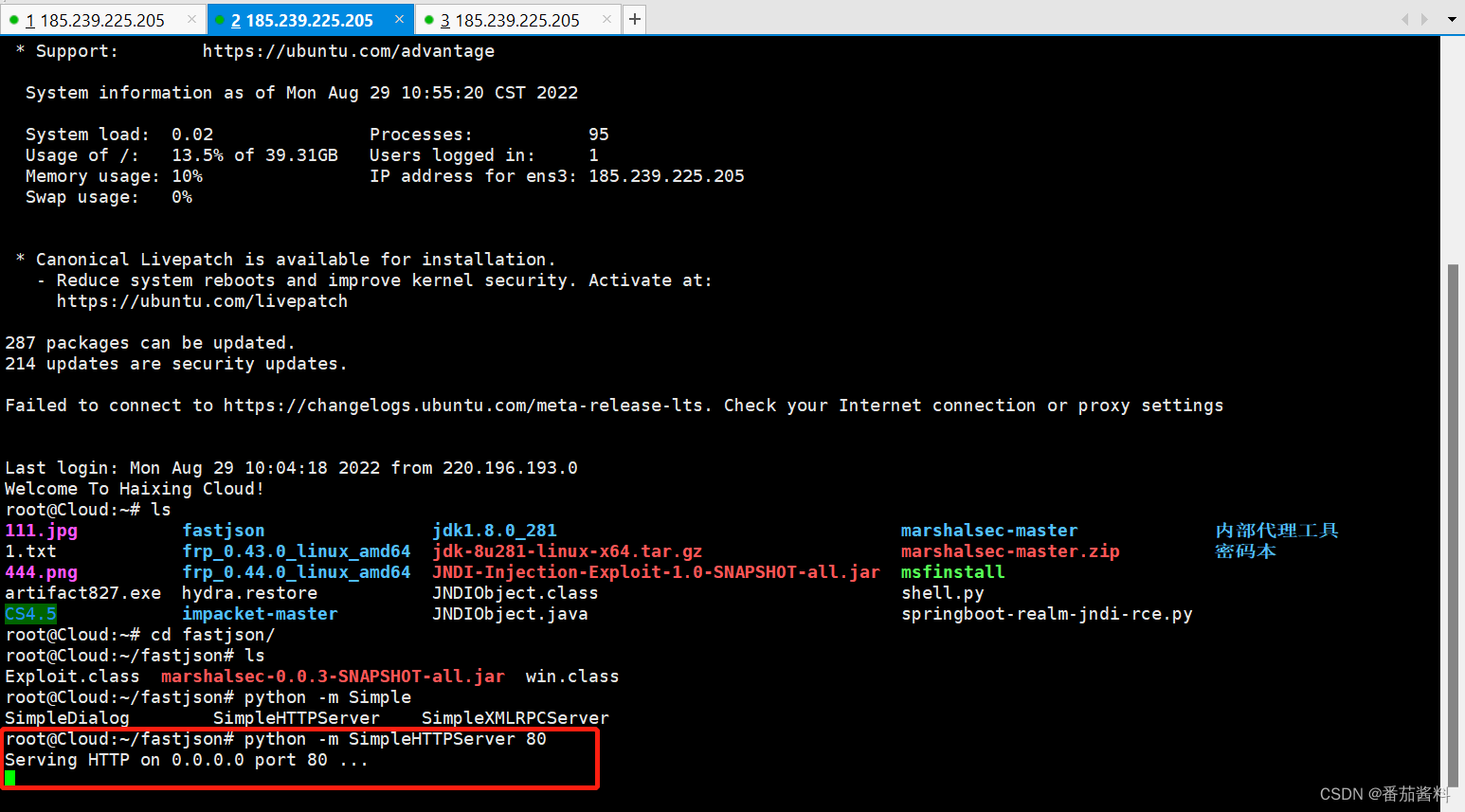Click the changelogs.ubuntu.com meta-release-lts URL
The height and width of the screenshot is (812, 1465).
tap(463, 406)
